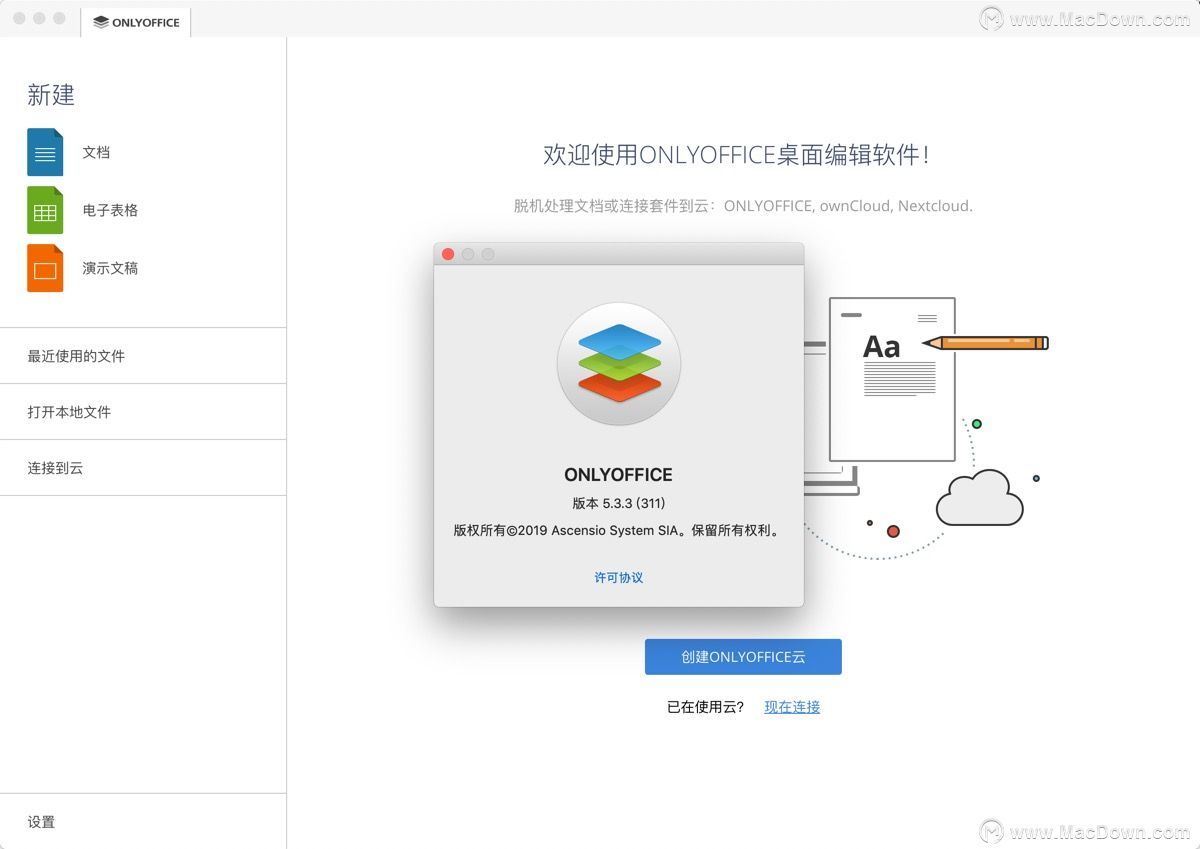Click the bold ONLYOFFICE name in the About dialog
Viewport: 1200px width, 849px height.
coord(619,475)
